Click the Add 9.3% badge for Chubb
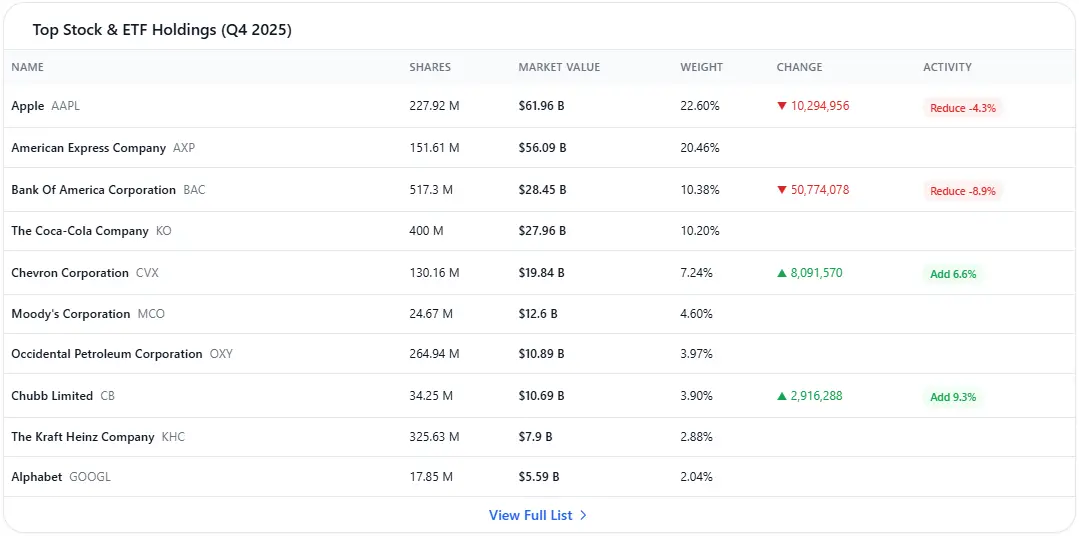Screen dimensions: 1079x536 tap(952, 397)
